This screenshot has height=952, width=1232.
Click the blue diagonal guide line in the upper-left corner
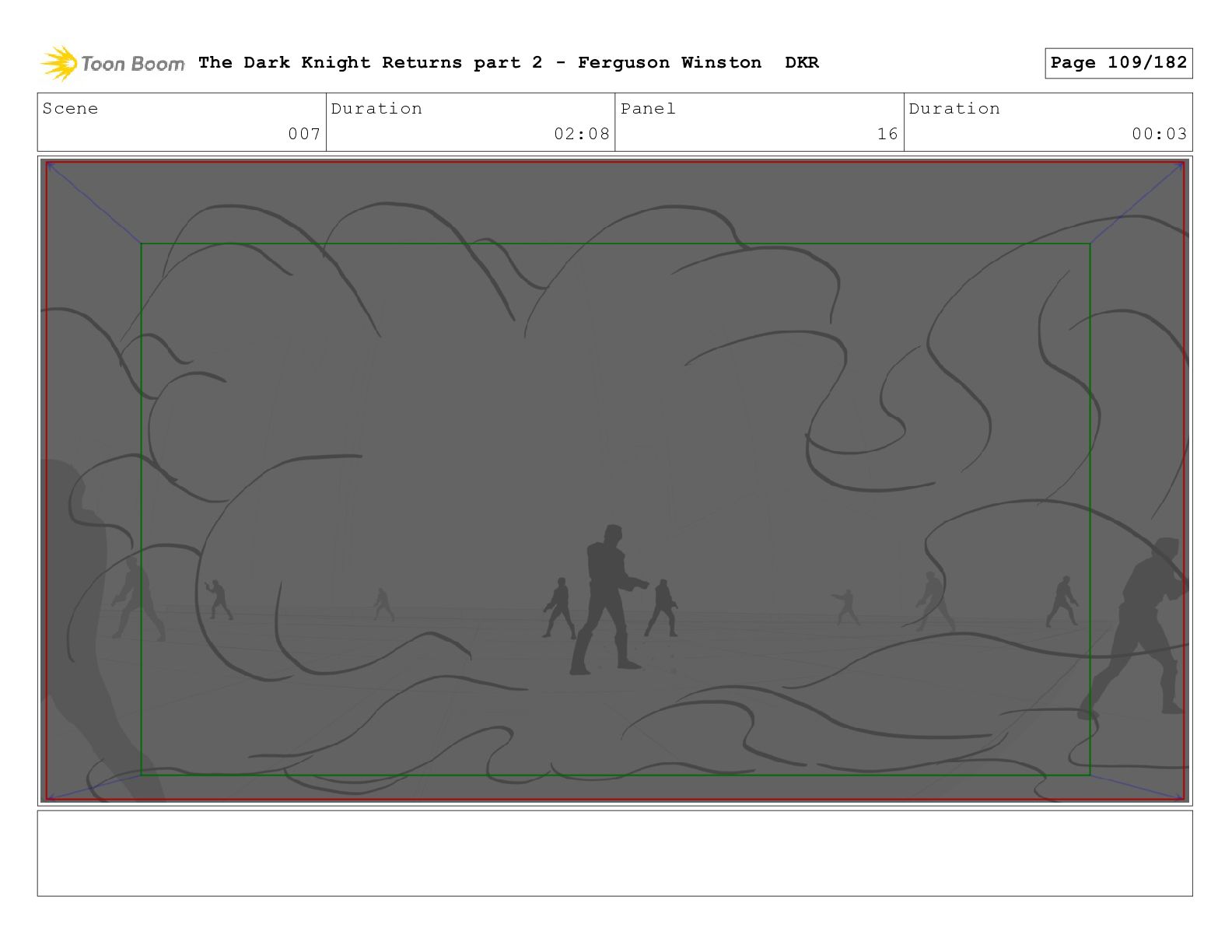93,203
